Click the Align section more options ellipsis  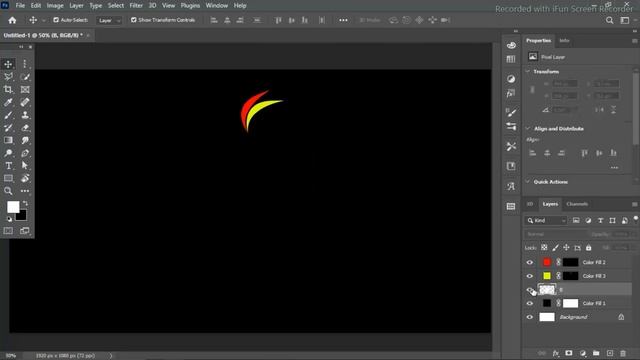point(614,167)
